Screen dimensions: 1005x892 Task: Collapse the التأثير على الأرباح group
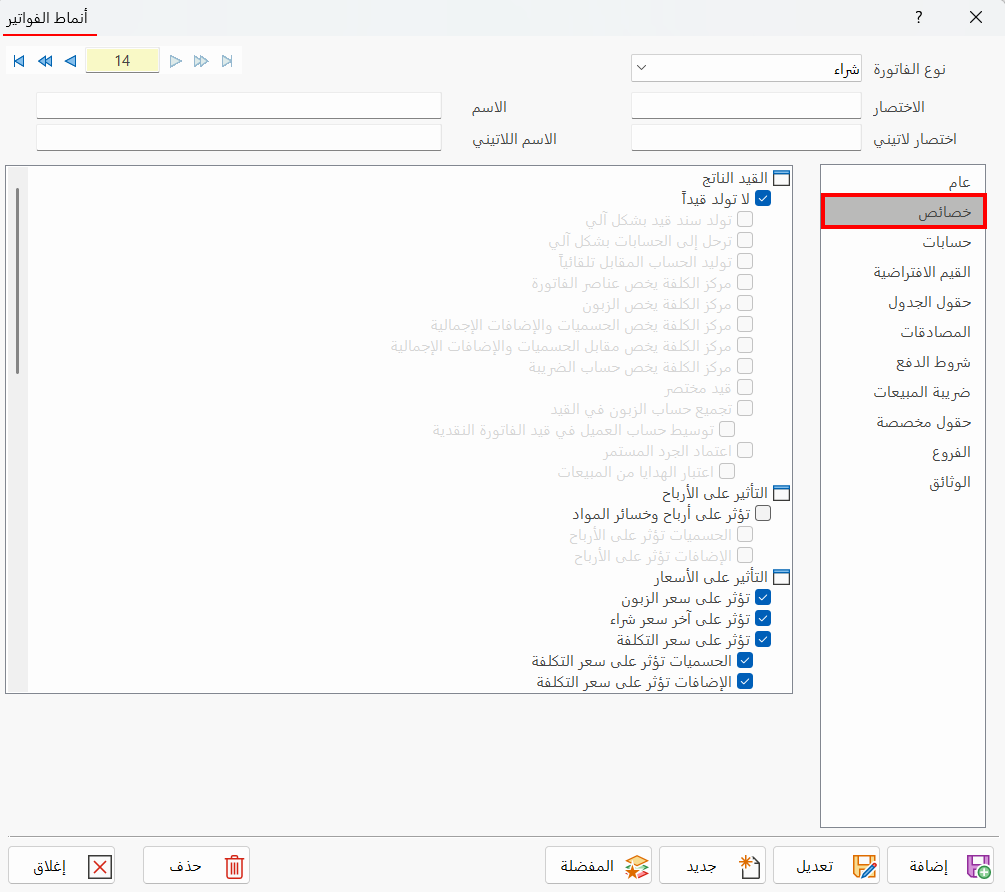[781, 493]
